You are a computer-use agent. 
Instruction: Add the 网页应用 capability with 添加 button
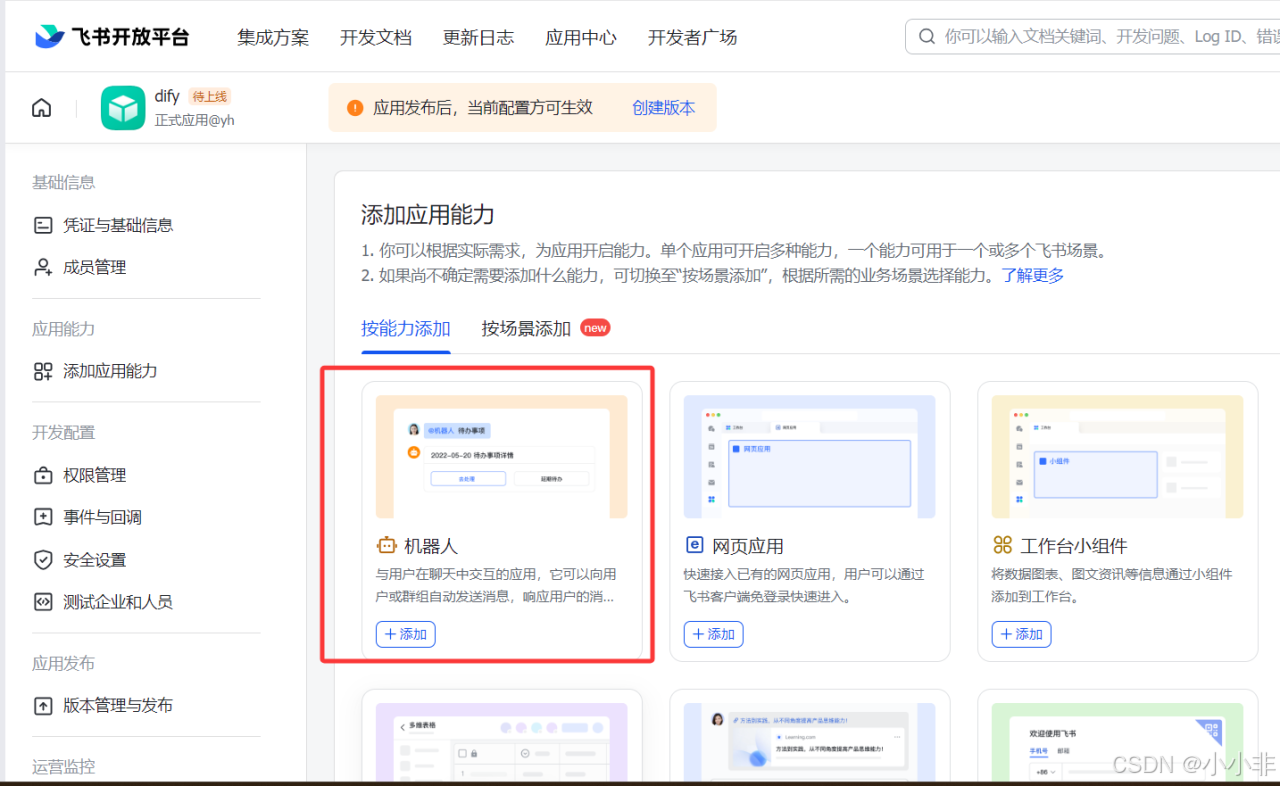[714, 634]
